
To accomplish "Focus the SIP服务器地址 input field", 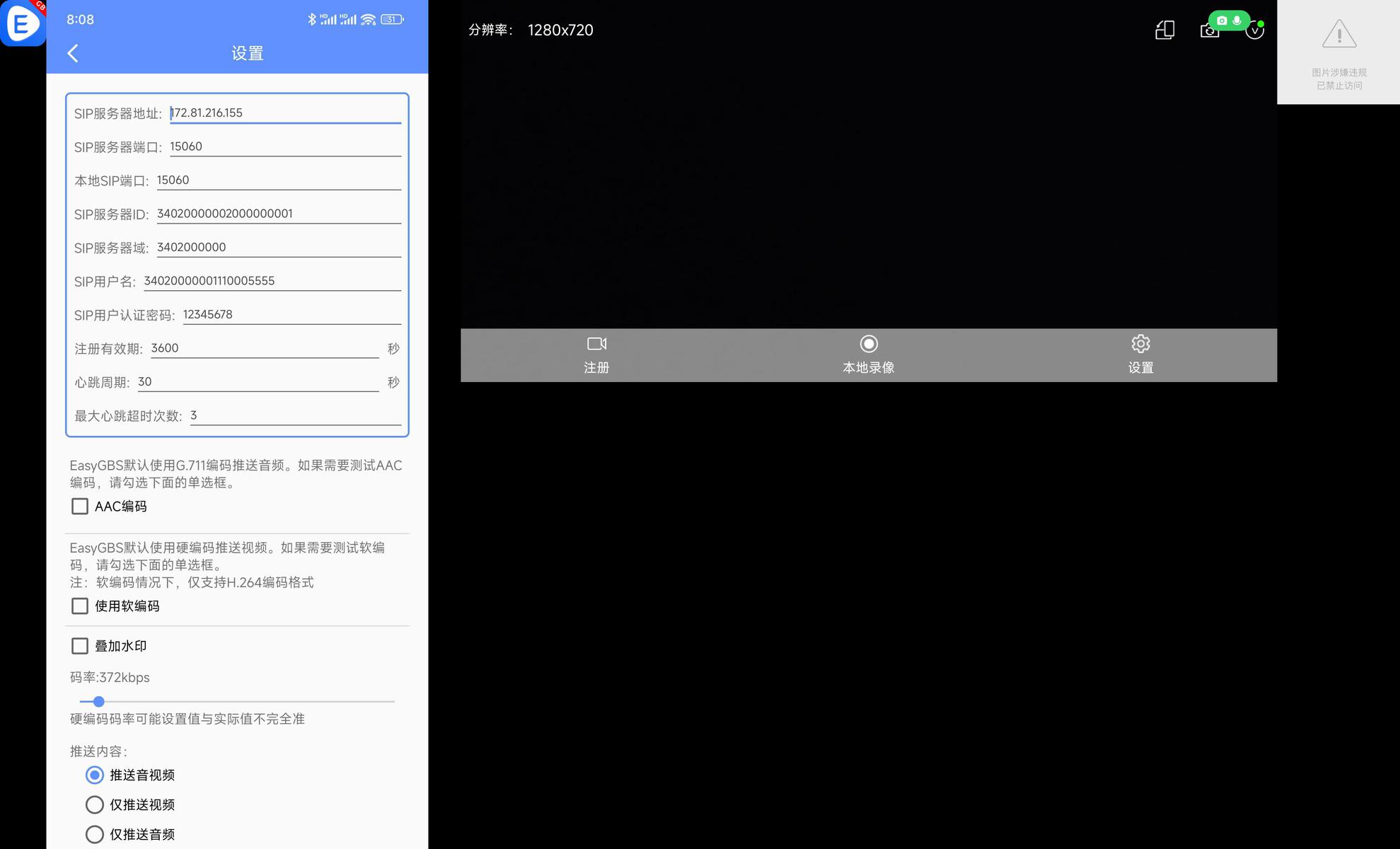I will coord(284,113).
